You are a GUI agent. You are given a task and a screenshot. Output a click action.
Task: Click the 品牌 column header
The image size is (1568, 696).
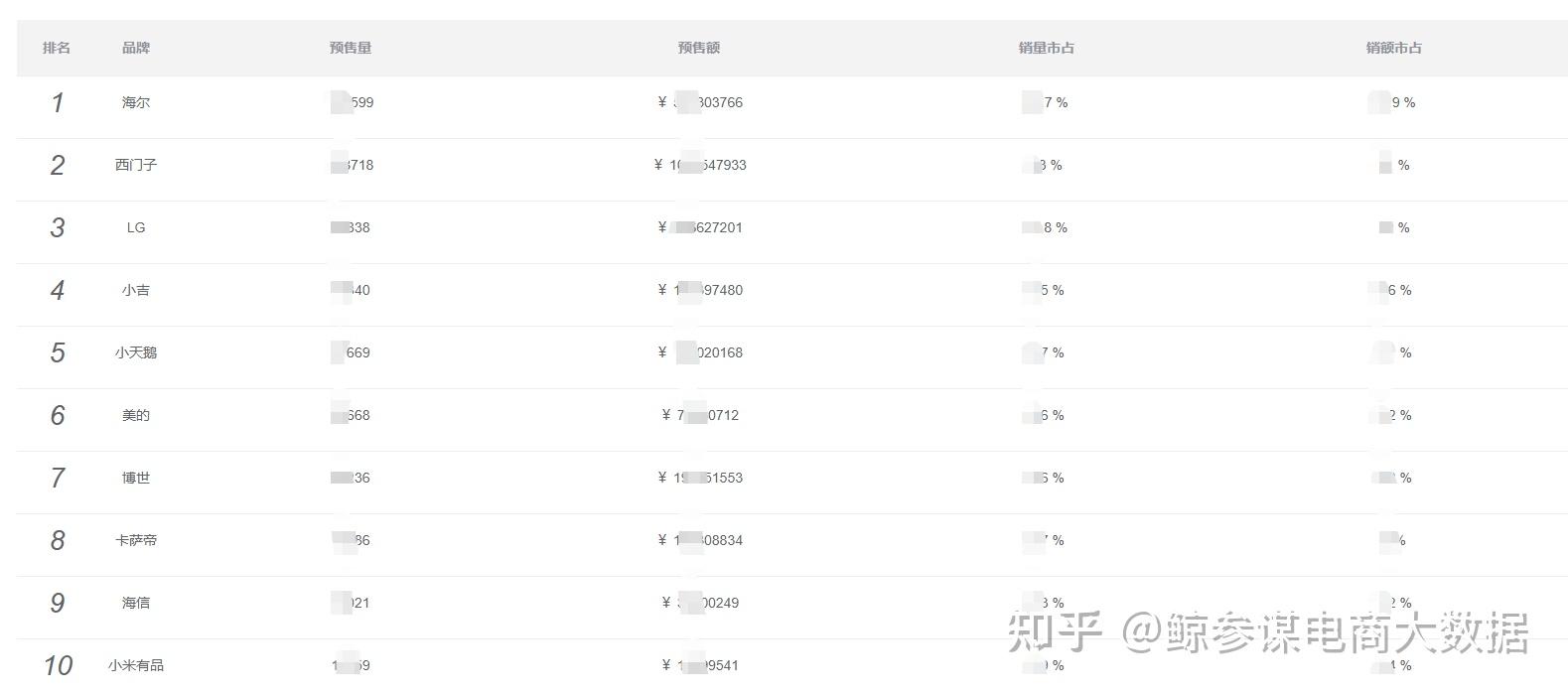tap(136, 48)
